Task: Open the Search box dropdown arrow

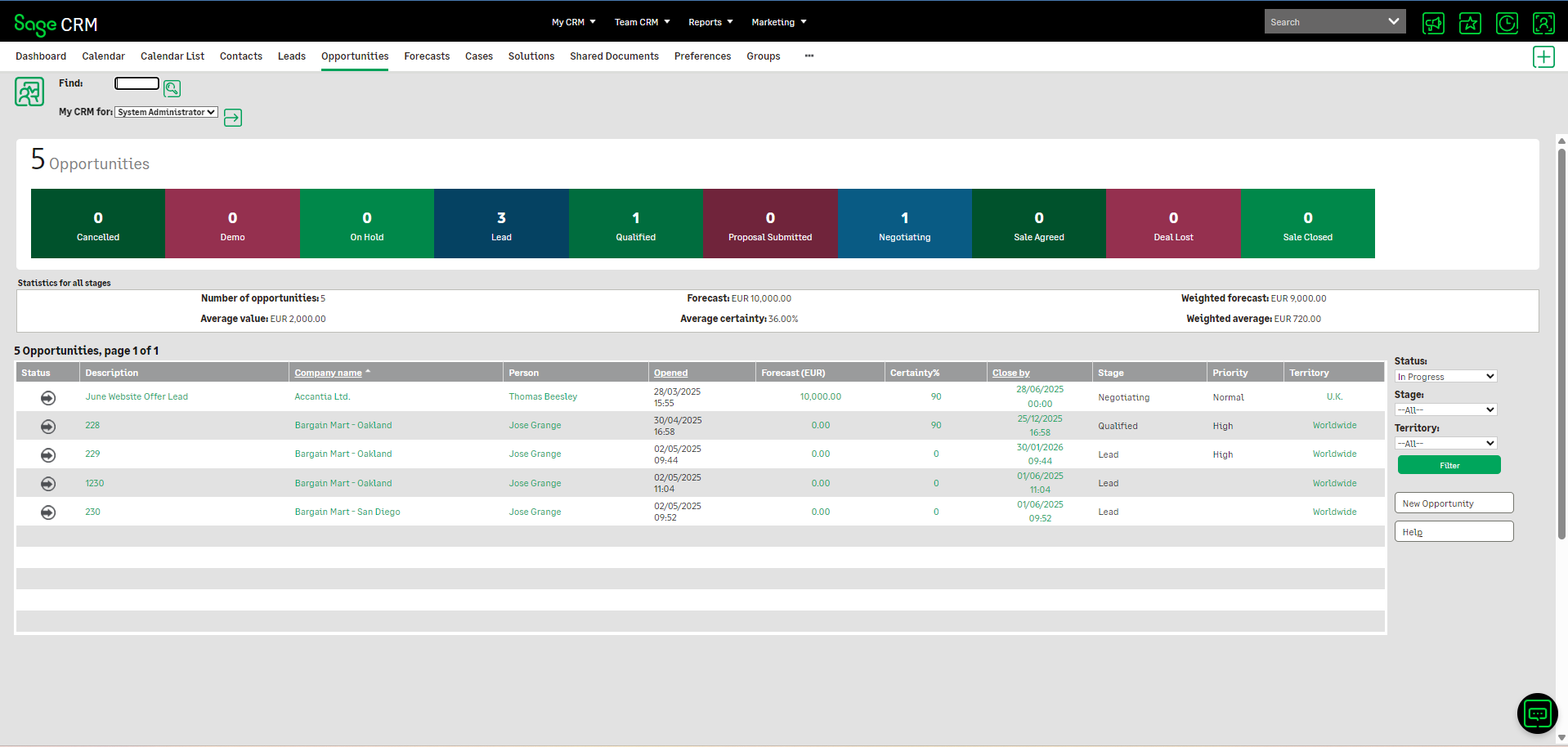Action: tap(1394, 21)
